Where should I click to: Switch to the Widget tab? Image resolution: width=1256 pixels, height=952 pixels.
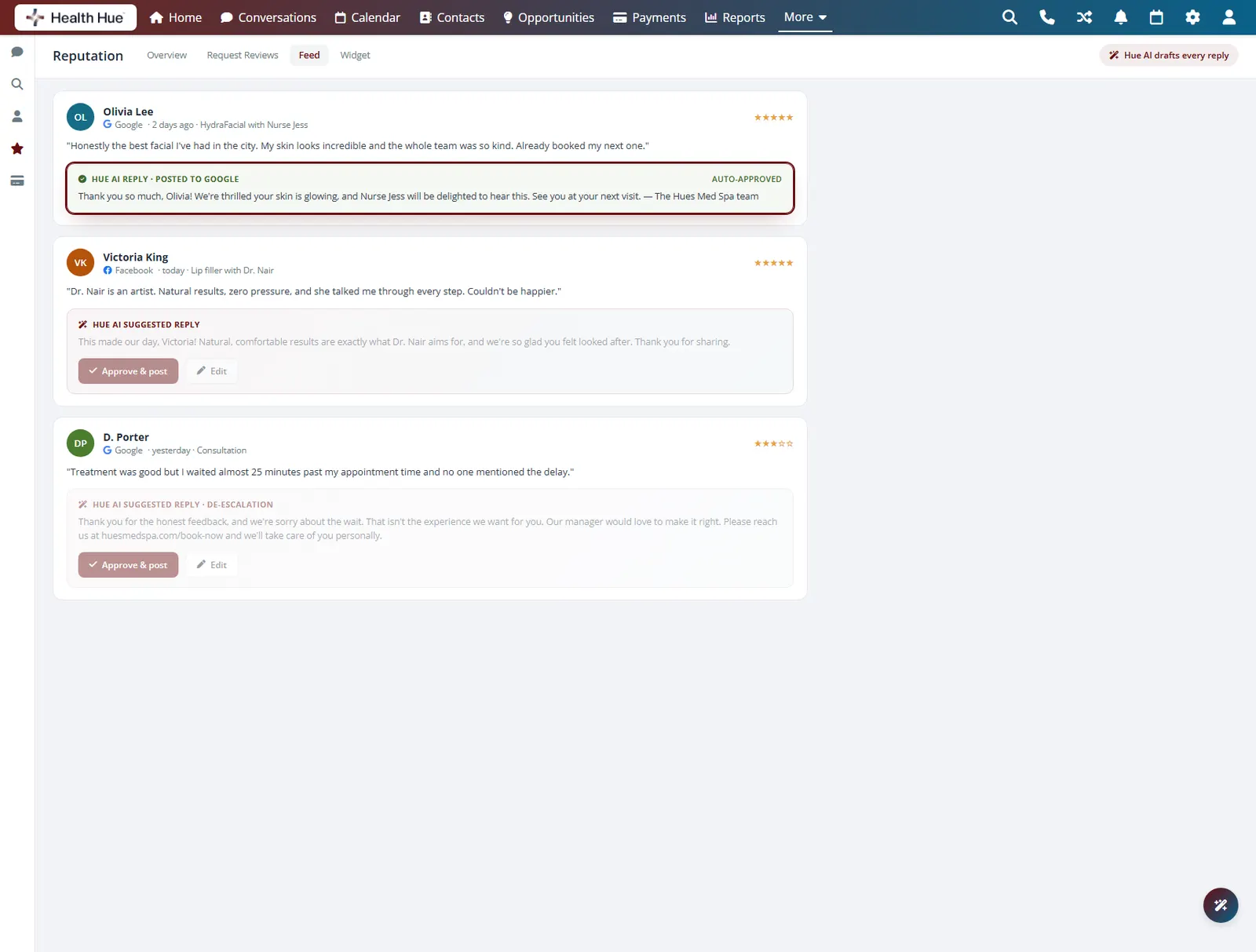355,55
